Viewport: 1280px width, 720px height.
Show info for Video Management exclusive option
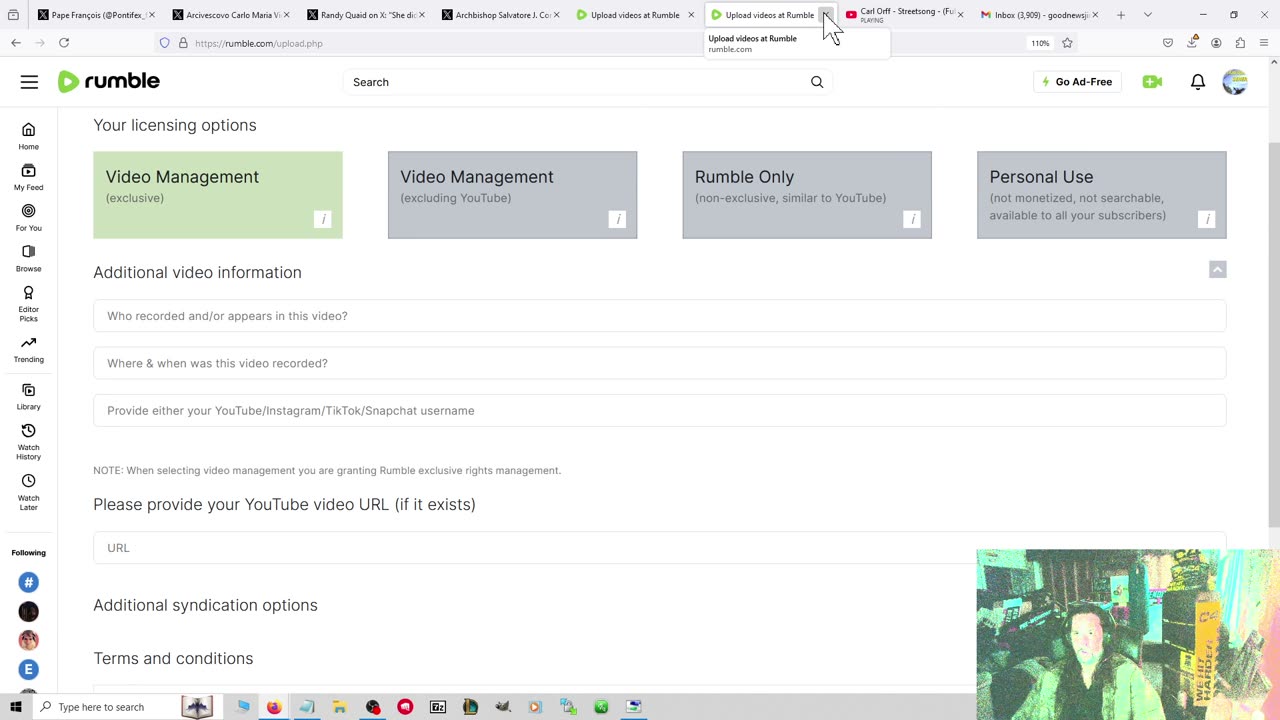click(322, 219)
